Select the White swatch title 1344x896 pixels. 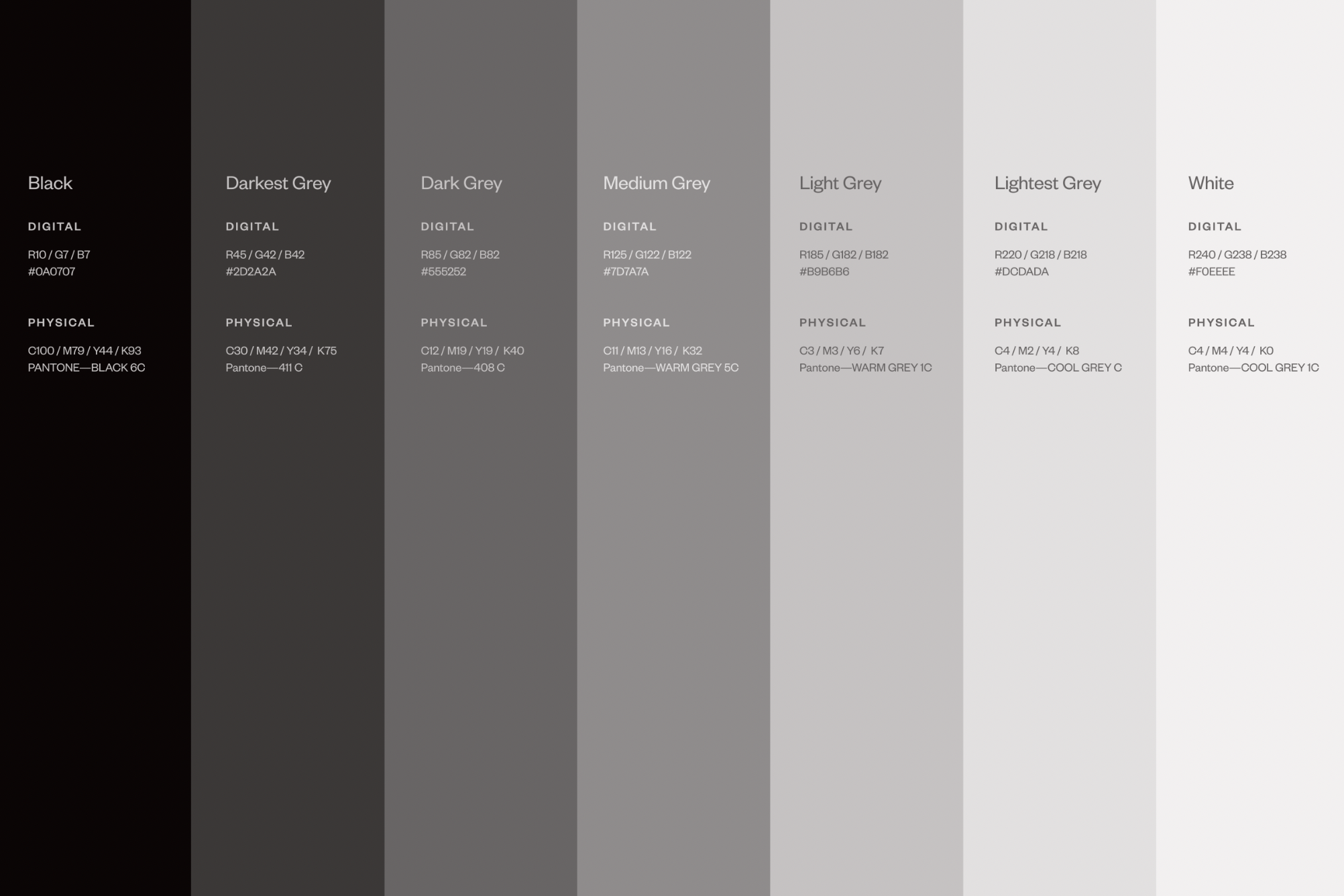(1211, 183)
